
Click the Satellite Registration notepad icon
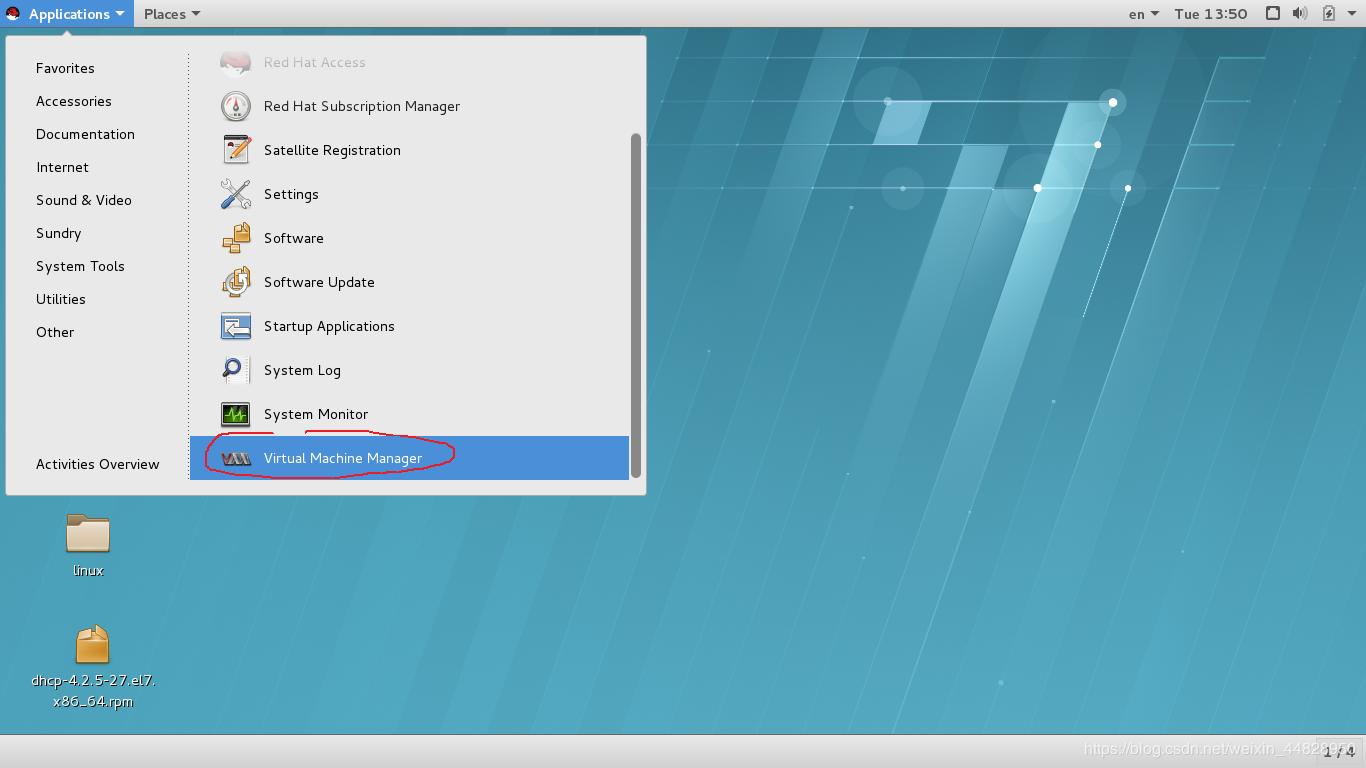pyautogui.click(x=235, y=150)
